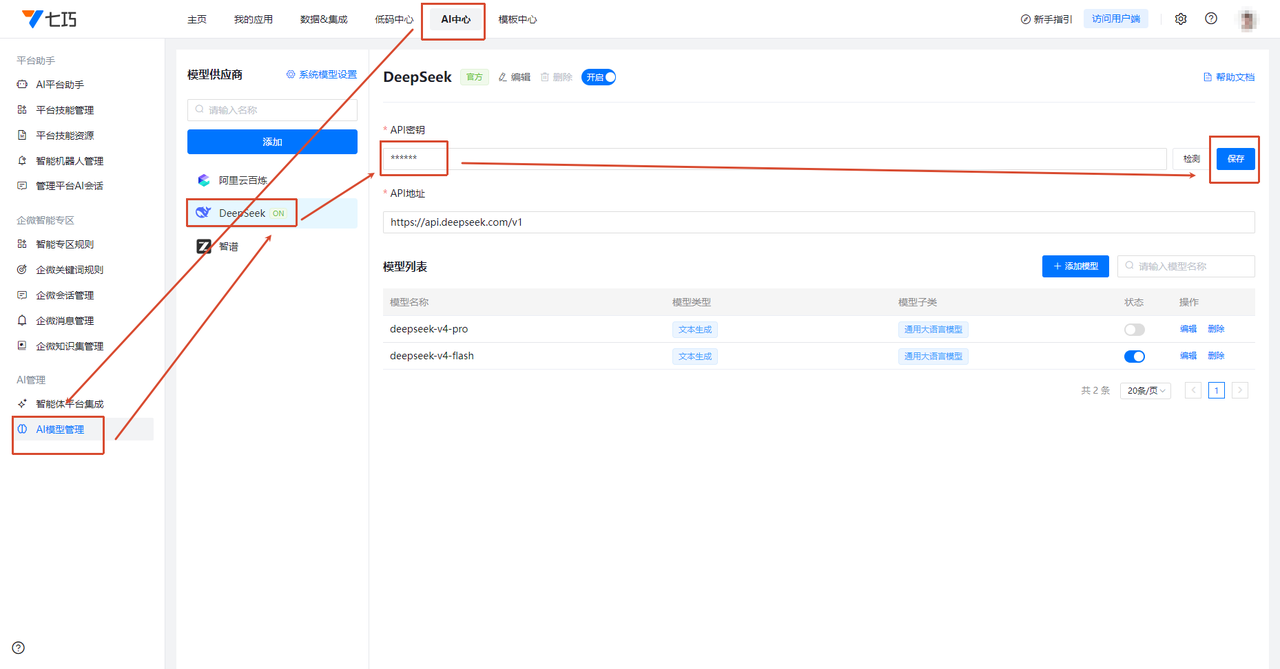The width and height of the screenshot is (1280, 669).
Task: Toggle the DeepSeek 开启 switch
Action: (x=599, y=77)
